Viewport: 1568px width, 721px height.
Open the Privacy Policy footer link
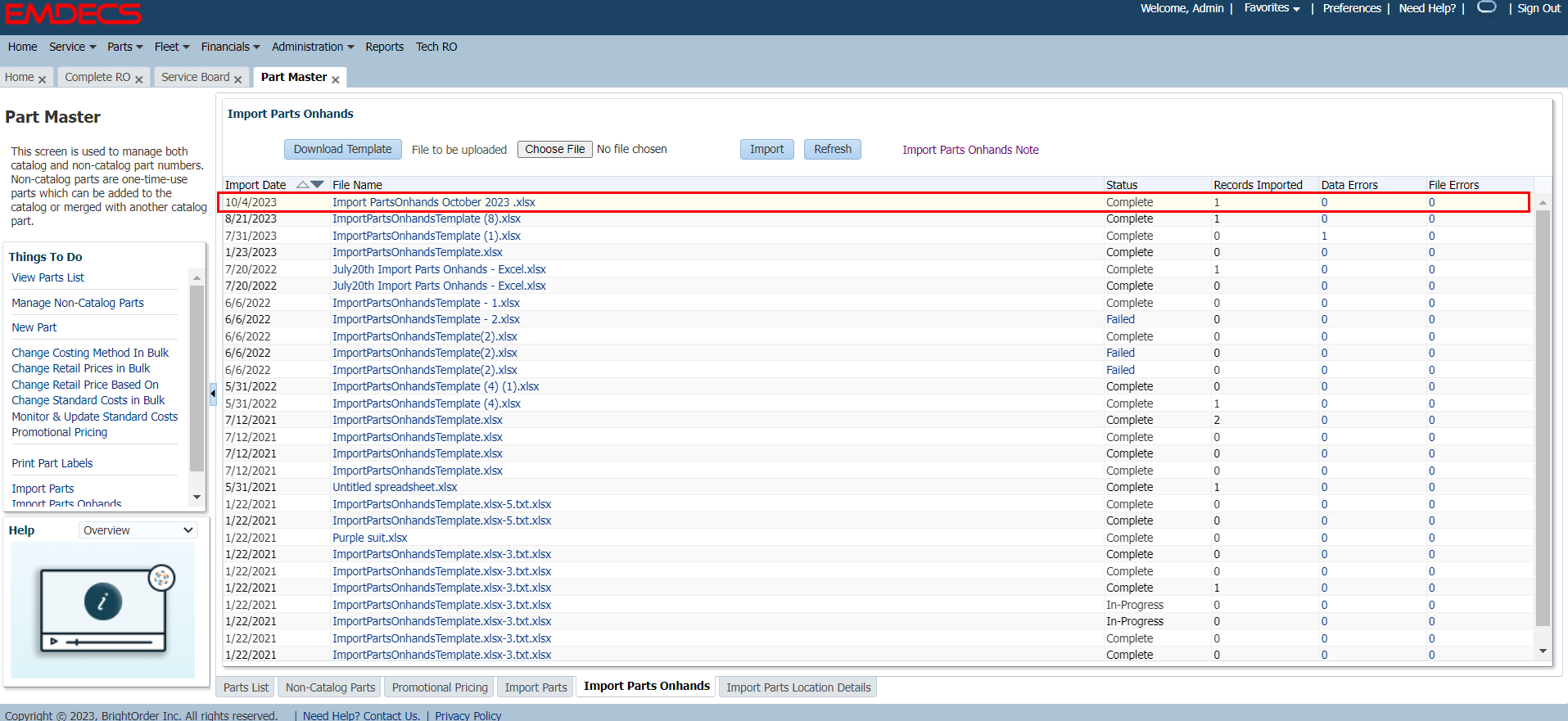tap(468, 715)
